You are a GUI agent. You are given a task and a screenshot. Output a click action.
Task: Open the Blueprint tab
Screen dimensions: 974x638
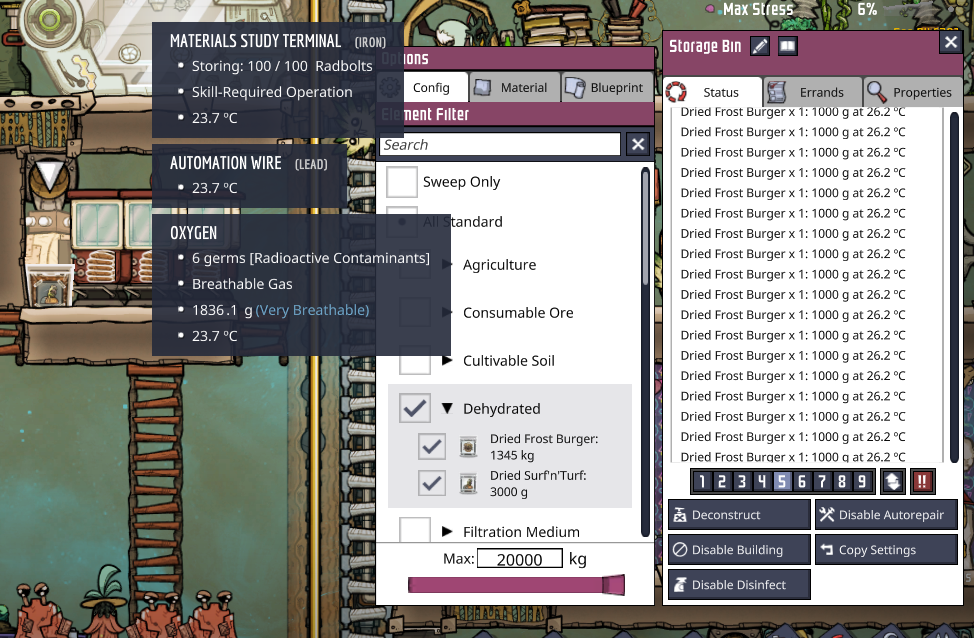coord(608,87)
